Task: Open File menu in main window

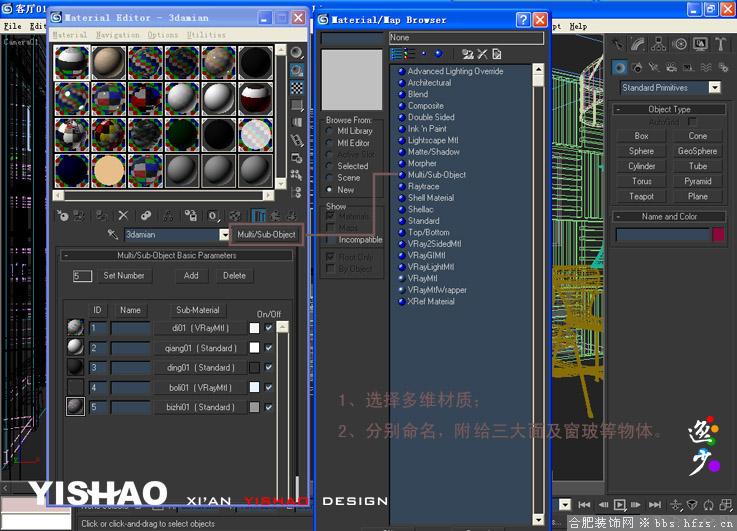Action: [x=13, y=26]
